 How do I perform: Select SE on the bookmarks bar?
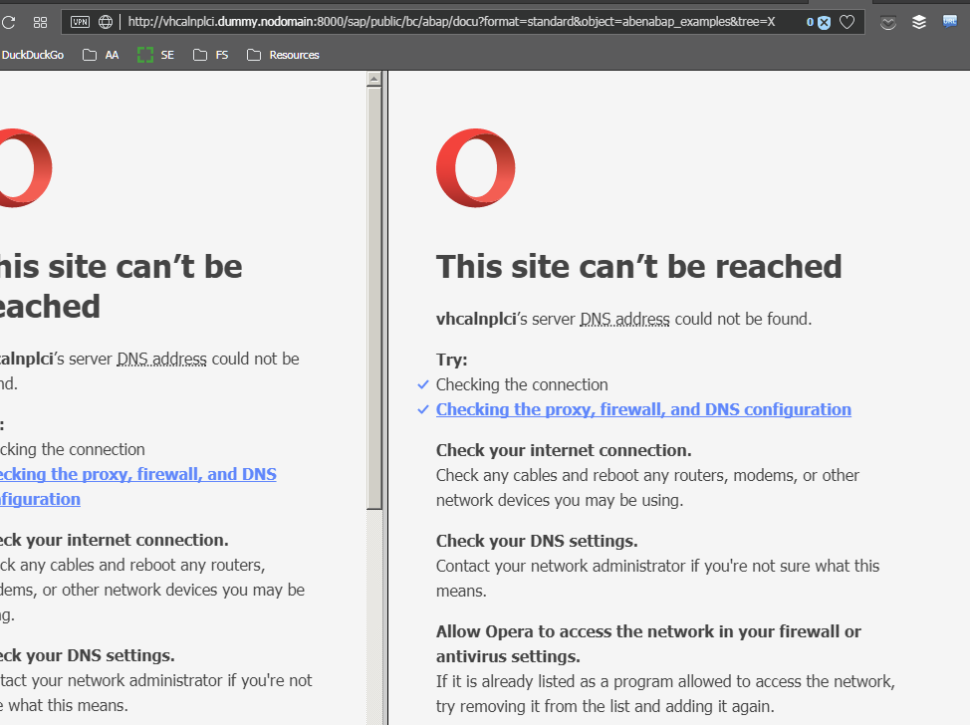pos(157,55)
